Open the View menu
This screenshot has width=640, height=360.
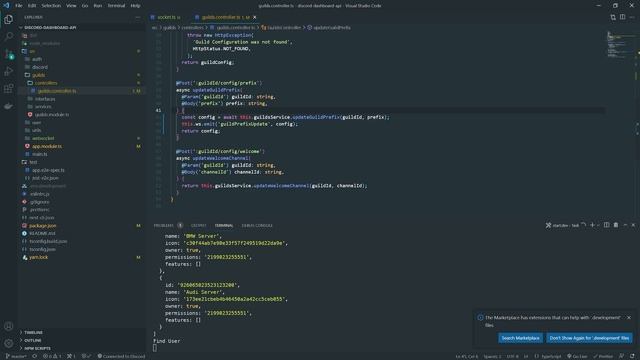pos(71,6)
